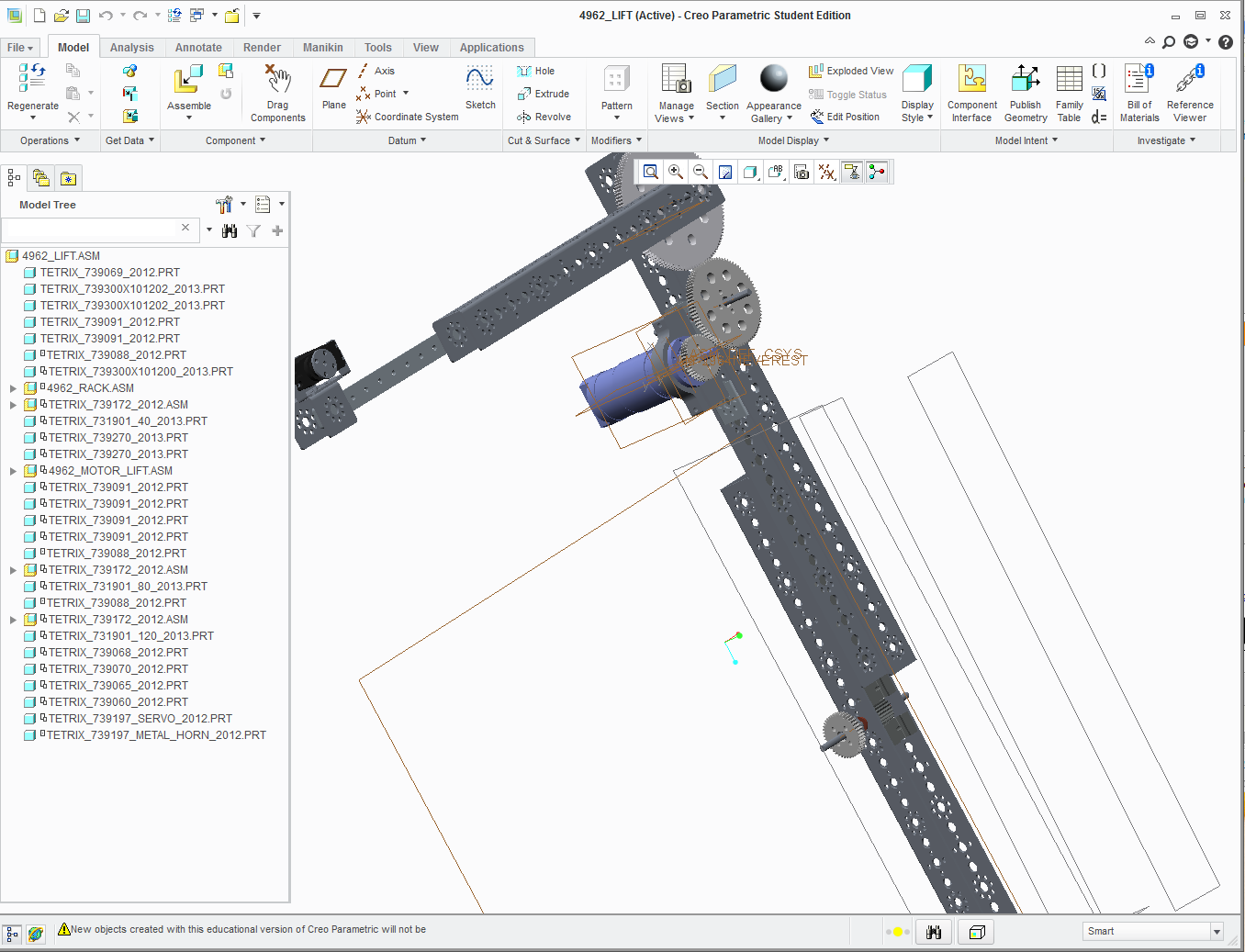Open the find binoculars in Model Tree
1245x952 pixels.
(230, 231)
